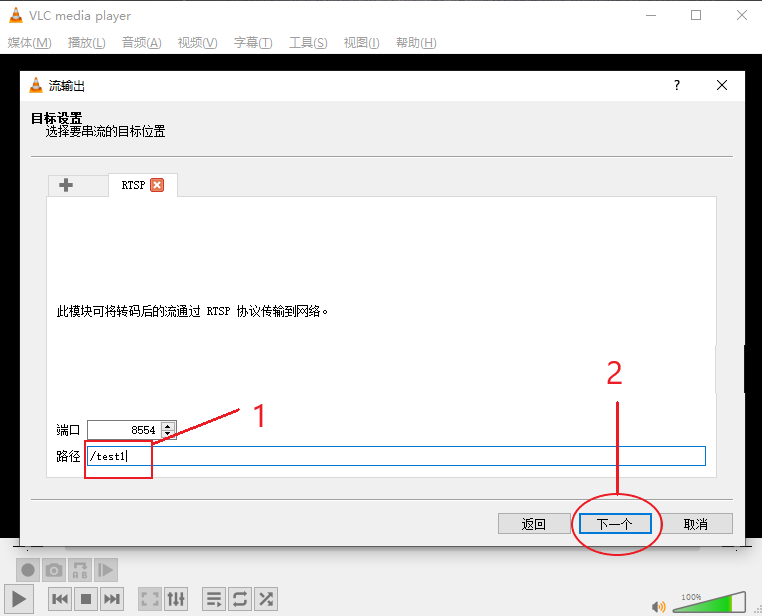
Task: Click the play button
Action: click(x=18, y=599)
